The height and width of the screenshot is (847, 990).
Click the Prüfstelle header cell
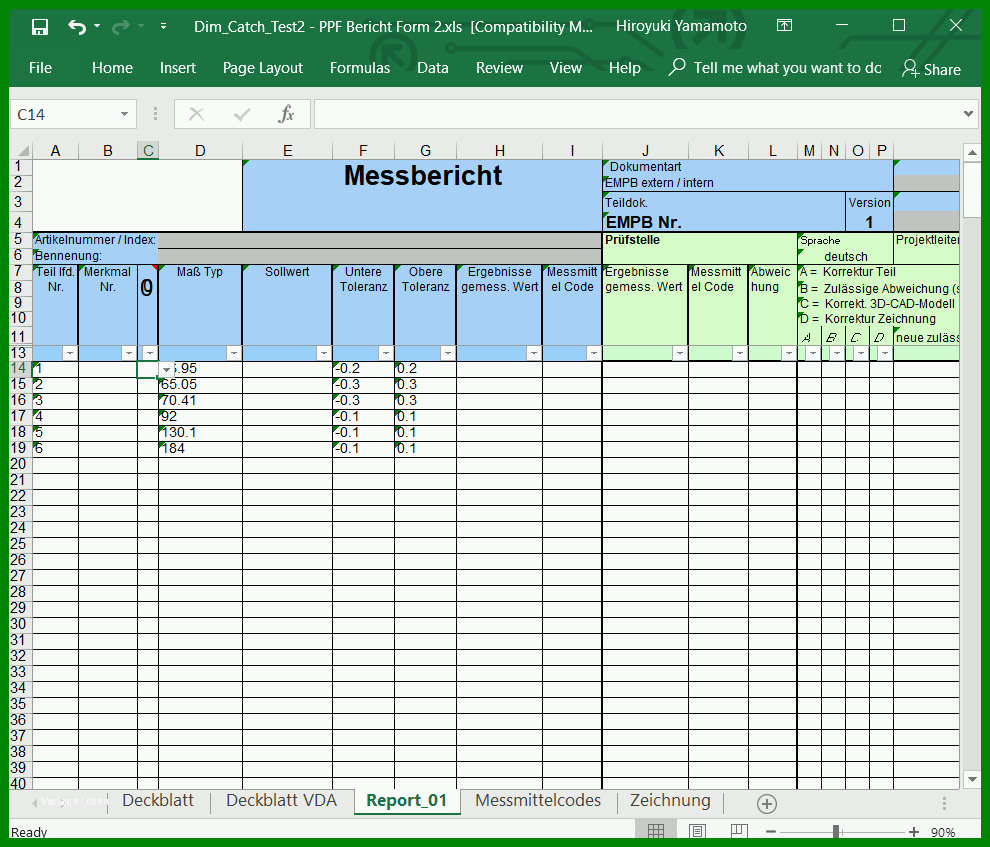[x=700, y=248]
